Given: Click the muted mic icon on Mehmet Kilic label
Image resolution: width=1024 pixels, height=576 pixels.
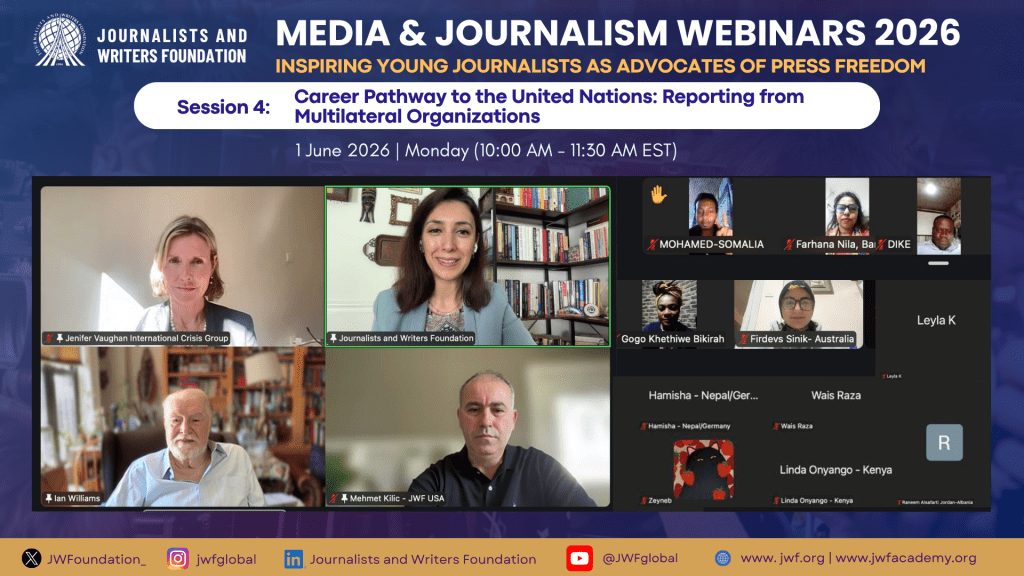Looking at the screenshot, I should (x=333, y=498).
